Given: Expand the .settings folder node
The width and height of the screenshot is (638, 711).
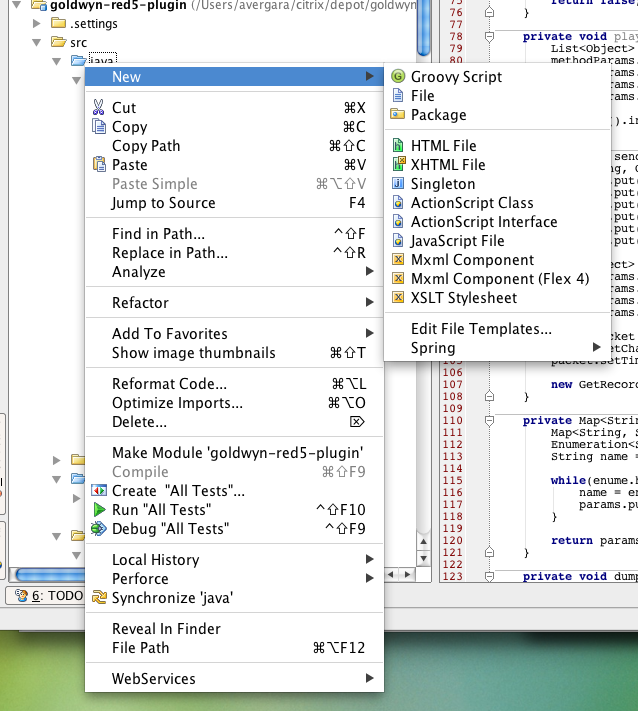Looking at the screenshot, I should click(37, 24).
